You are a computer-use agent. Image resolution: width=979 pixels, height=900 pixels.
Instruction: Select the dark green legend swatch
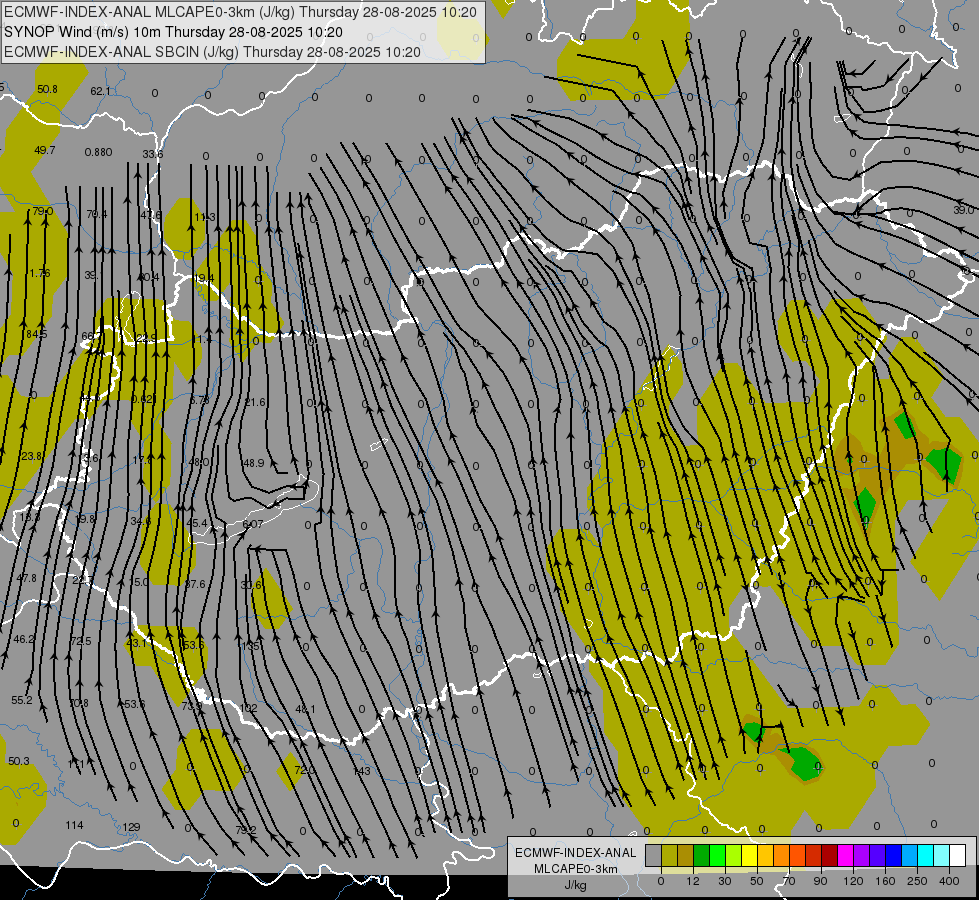[702, 855]
